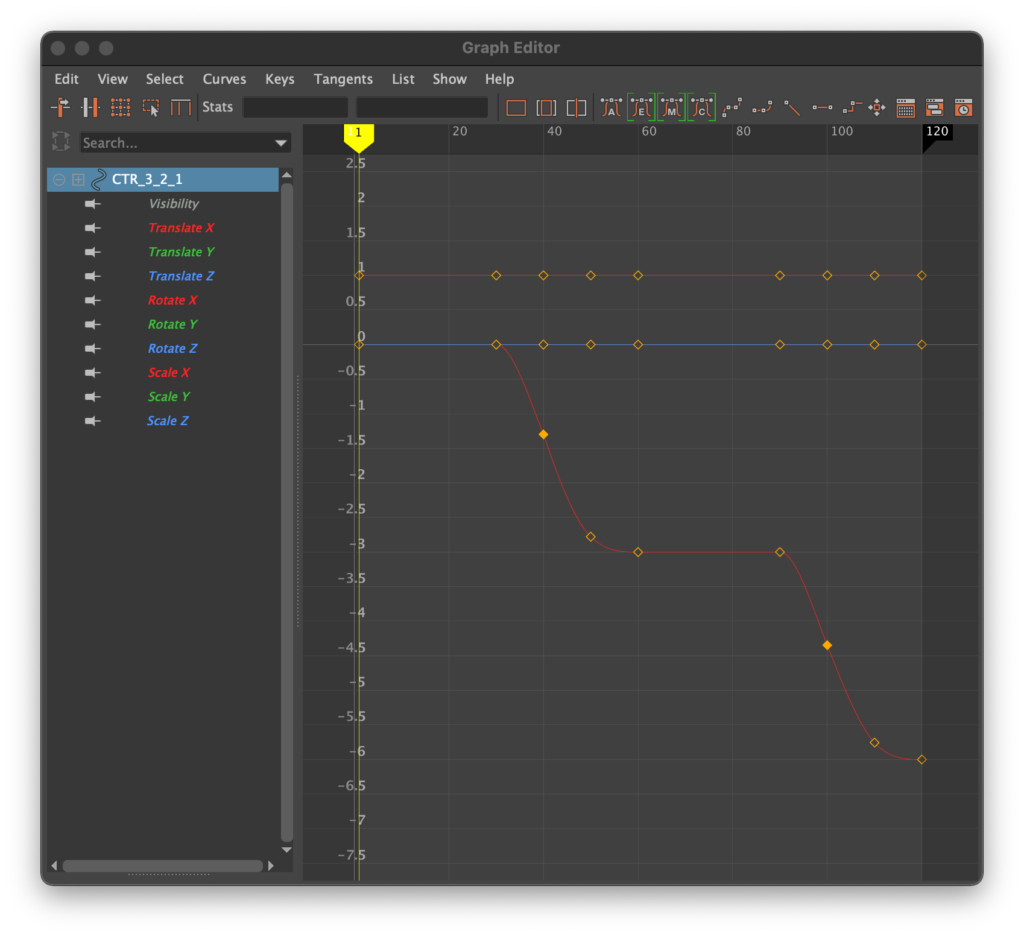Viewport: 1024px width, 936px height.
Task: Open the Tangents menu
Action: 343,79
